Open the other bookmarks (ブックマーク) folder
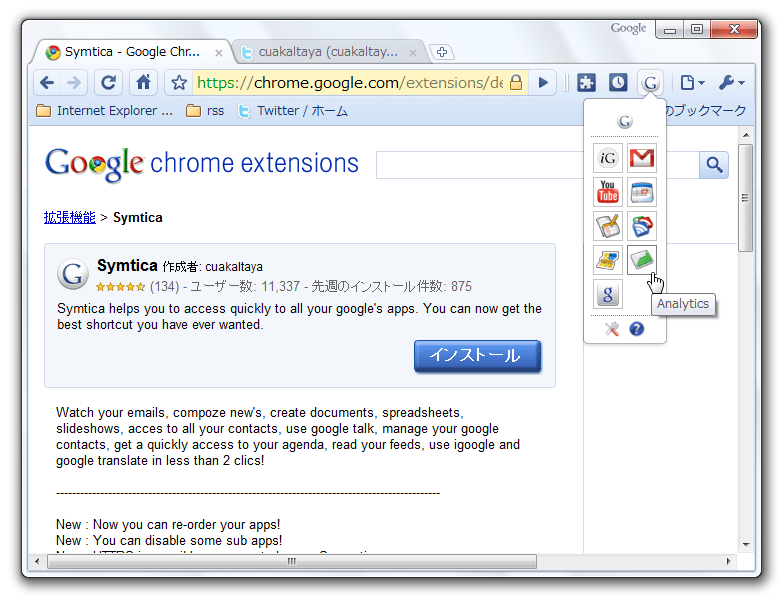 coord(706,110)
